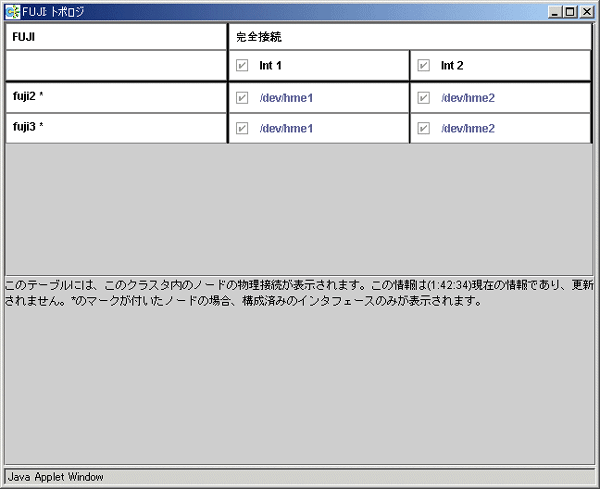Screen dimensions: 600x489
Task: Toggle fuji3 /dev/hme2 checkbox
Action: tap(424, 128)
